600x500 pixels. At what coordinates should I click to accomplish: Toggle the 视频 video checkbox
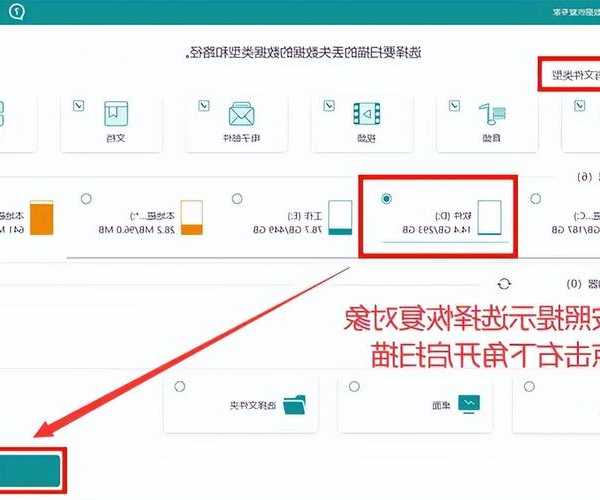tap(327, 102)
